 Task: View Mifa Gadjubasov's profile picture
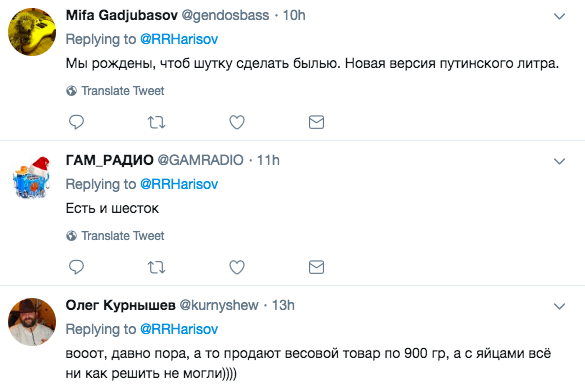[32, 32]
